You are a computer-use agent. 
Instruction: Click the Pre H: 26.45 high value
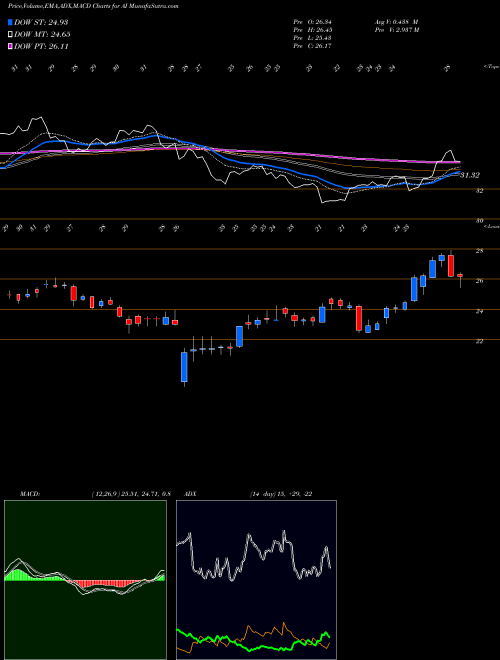pos(313,29)
